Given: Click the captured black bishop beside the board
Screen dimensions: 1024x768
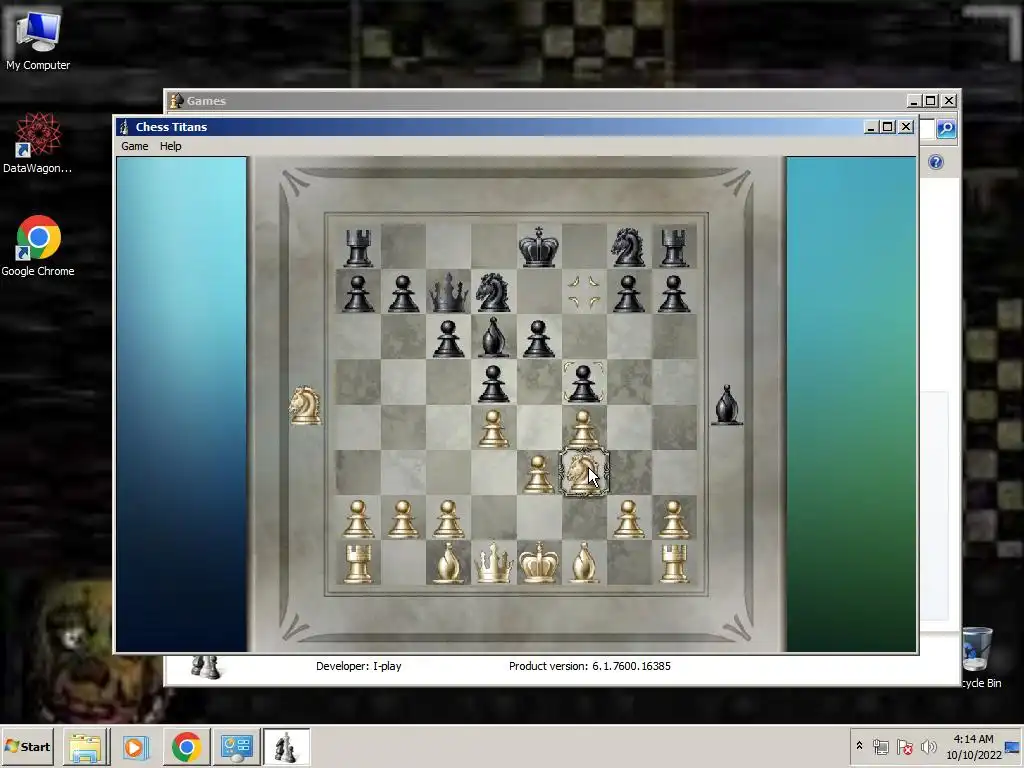Looking at the screenshot, I should 727,406.
